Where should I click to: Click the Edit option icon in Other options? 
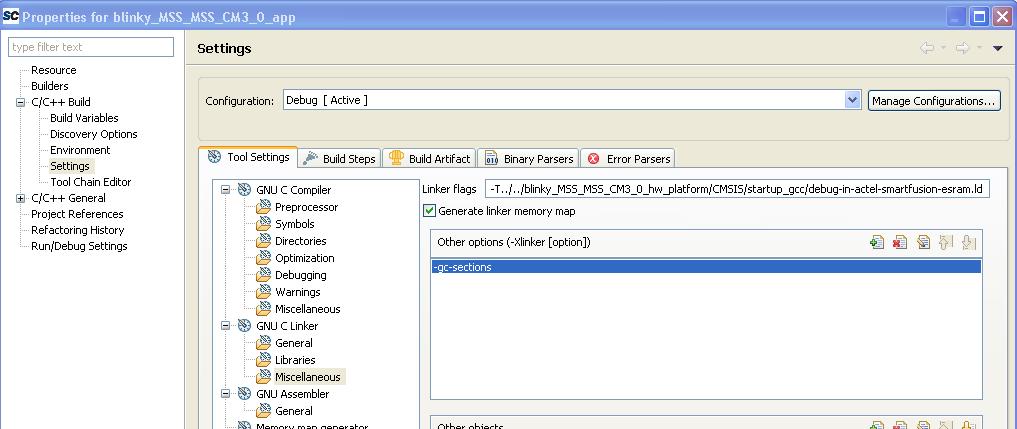[923, 242]
